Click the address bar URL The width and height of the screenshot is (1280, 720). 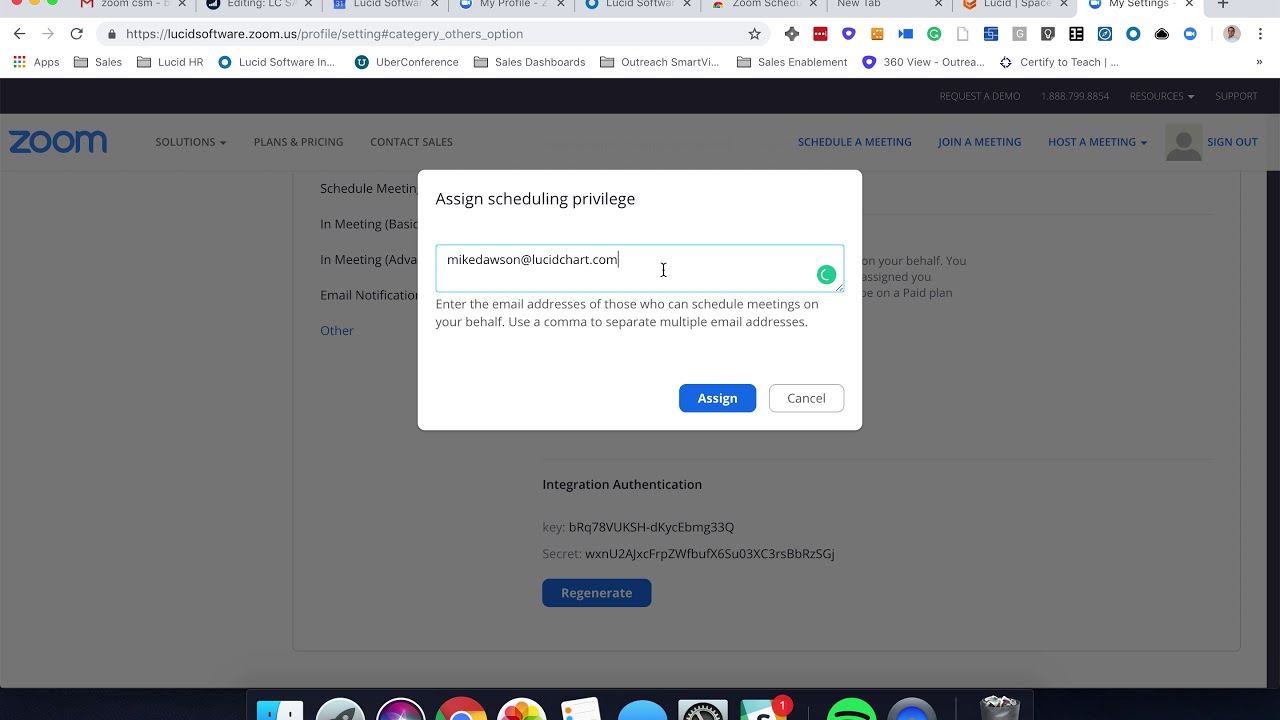[x=324, y=34]
